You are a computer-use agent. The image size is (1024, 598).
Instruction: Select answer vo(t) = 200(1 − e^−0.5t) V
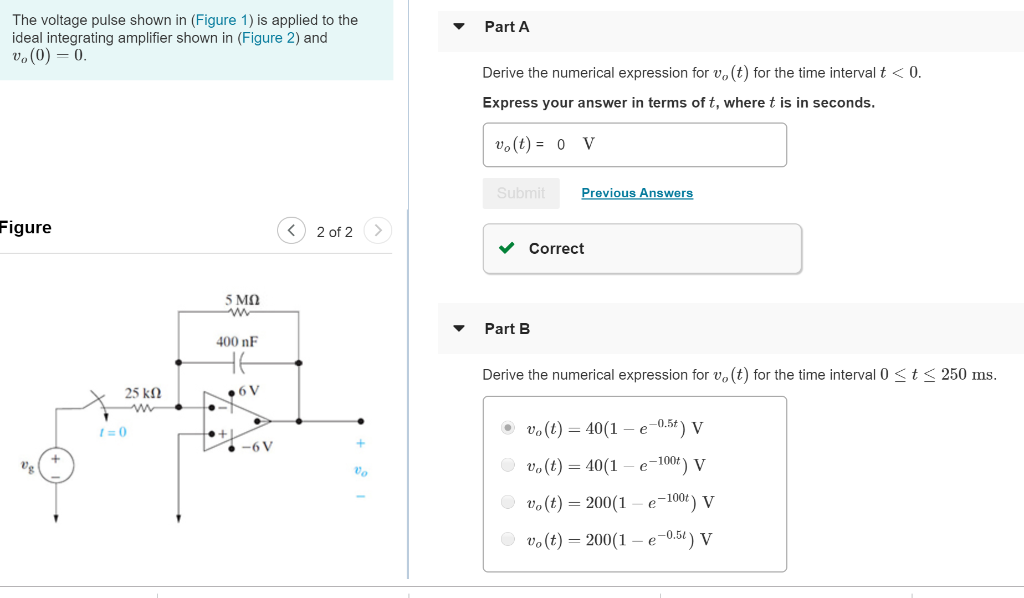click(x=509, y=539)
